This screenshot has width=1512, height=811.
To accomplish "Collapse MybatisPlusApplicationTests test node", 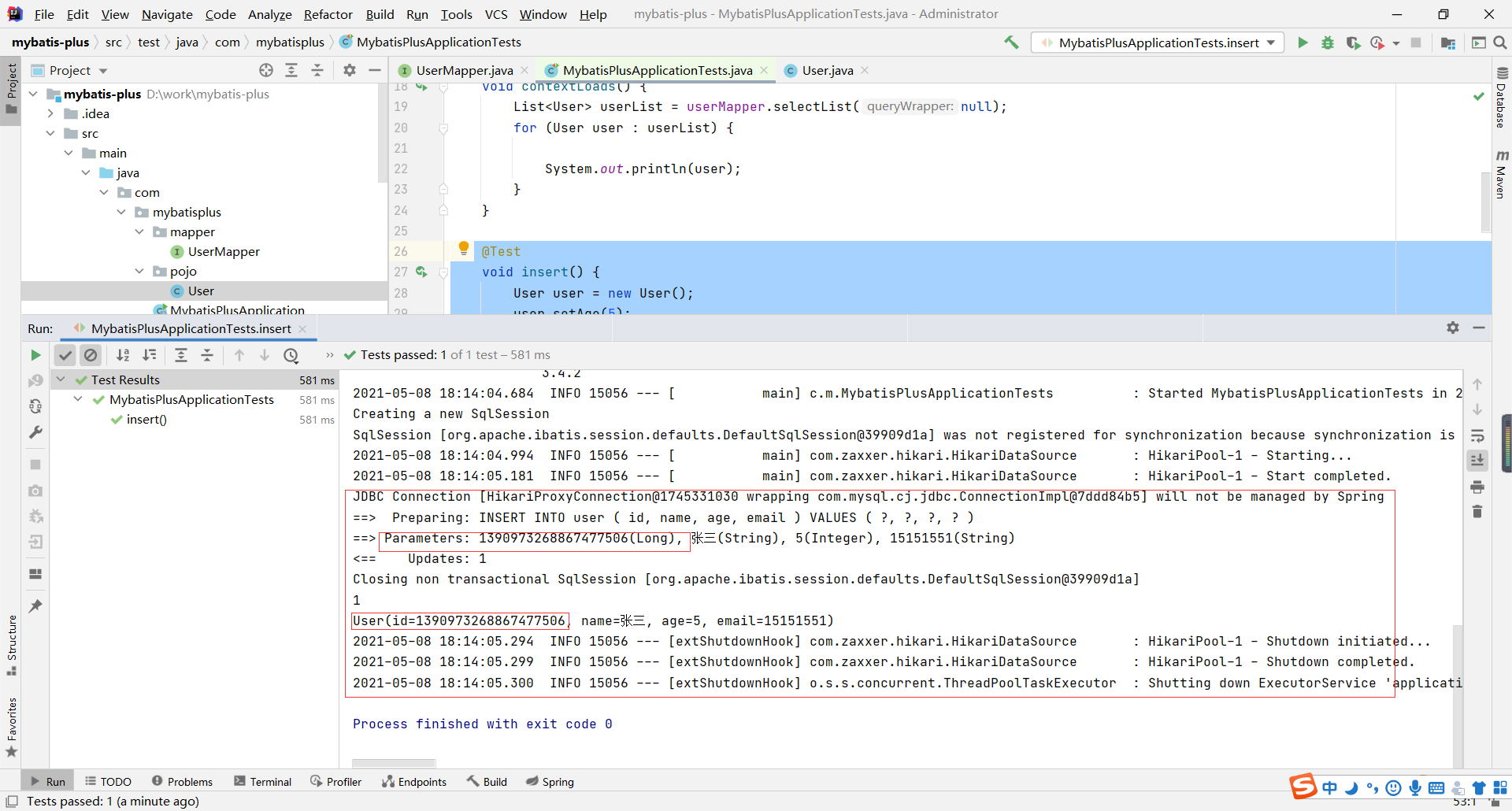I will [x=78, y=399].
